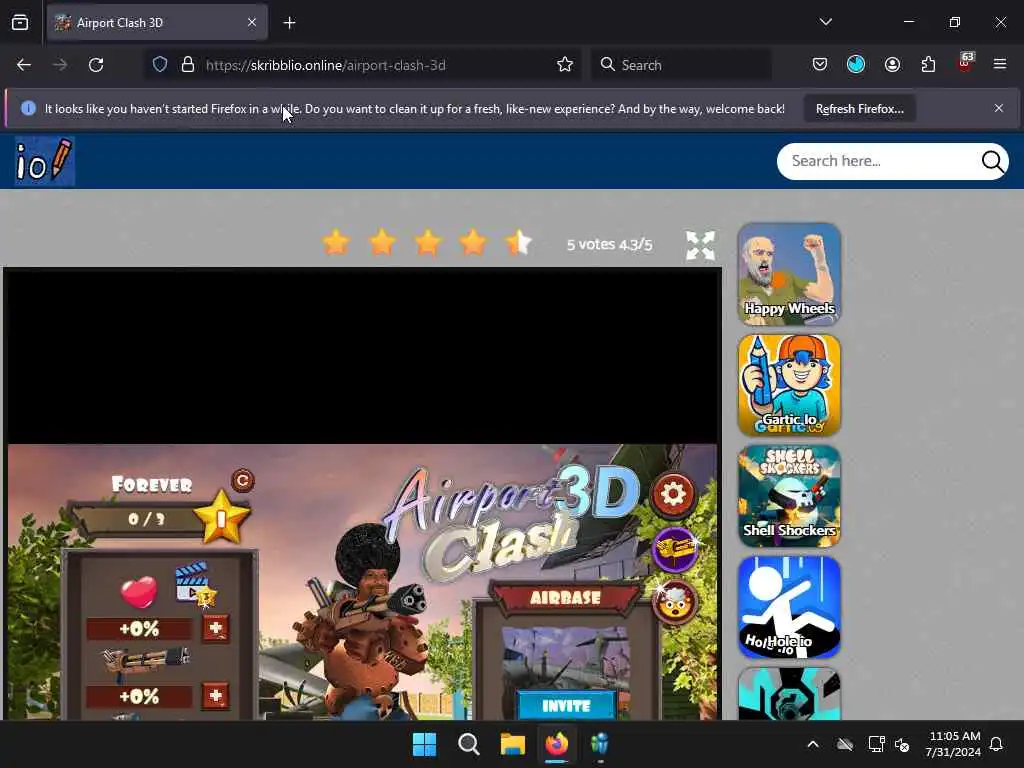
Task: Bookmark this page with the star icon
Action: 565,65
